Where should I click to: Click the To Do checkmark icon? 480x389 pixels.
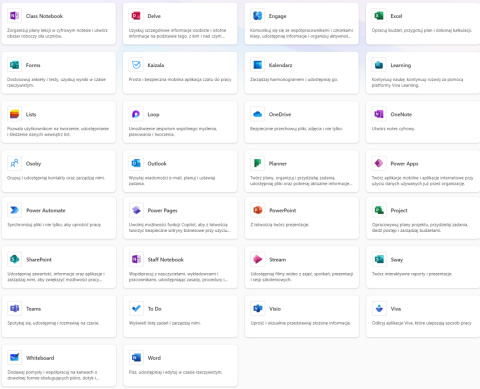(x=136, y=309)
